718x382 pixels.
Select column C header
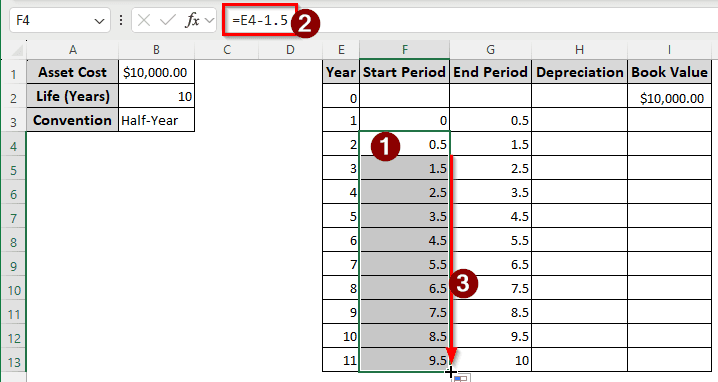pos(227,49)
